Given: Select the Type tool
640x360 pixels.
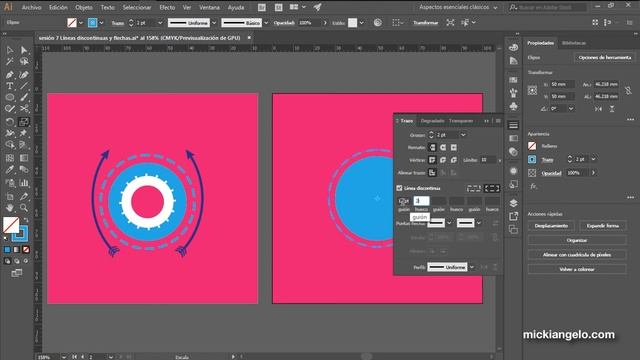Looking at the screenshot, I should click(10, 86).
